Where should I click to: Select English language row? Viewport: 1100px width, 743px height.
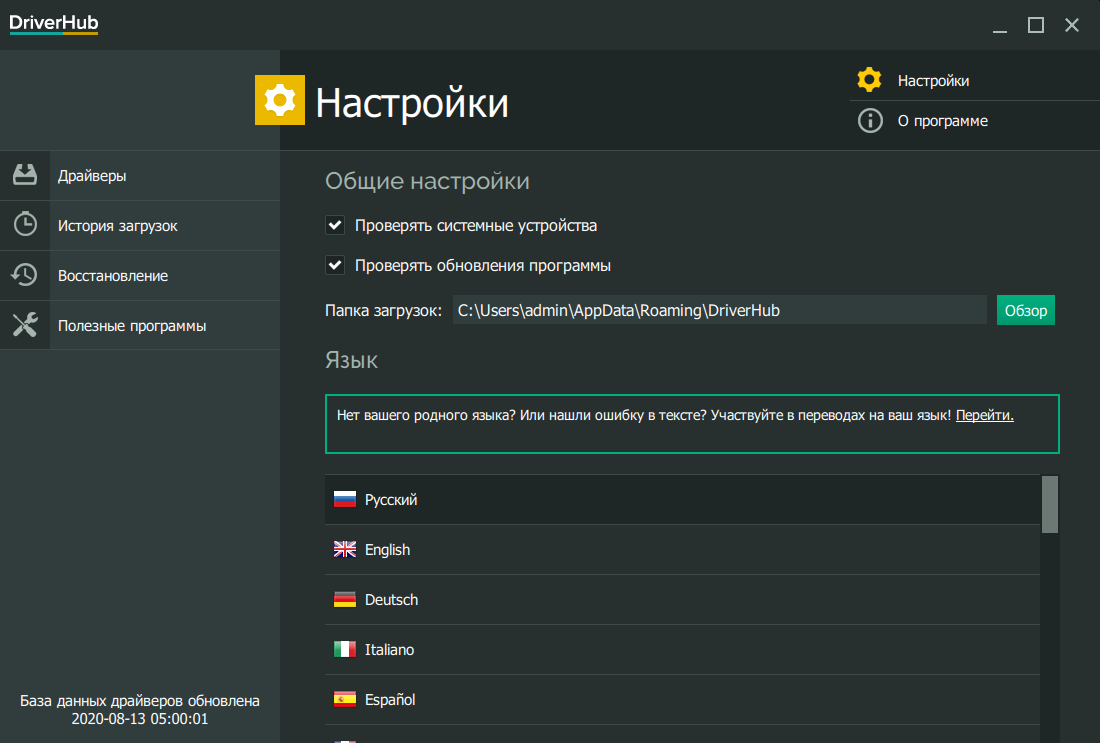[x=682, y=549]
